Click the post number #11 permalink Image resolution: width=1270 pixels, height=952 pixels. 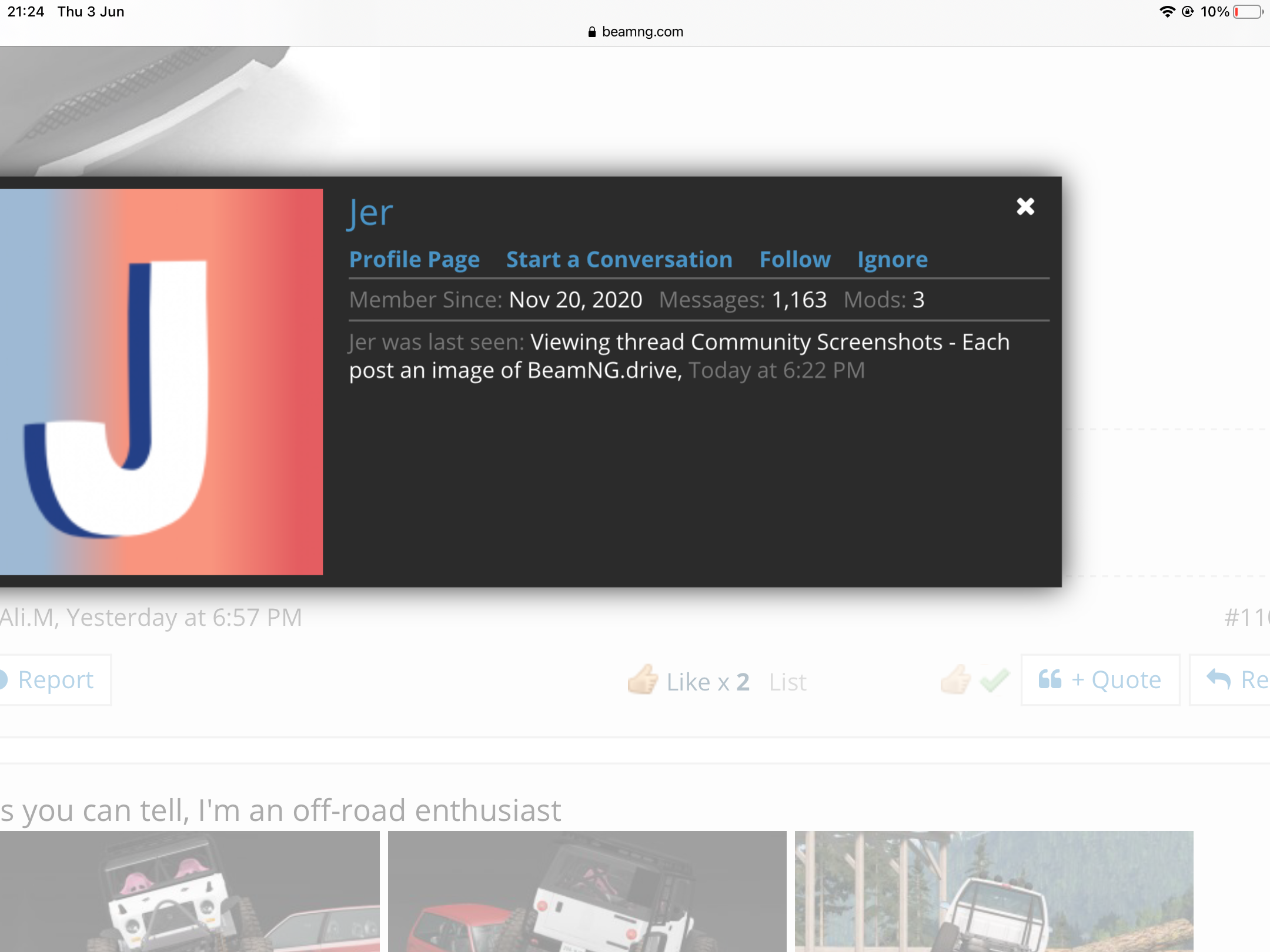[x=1247, y=618]
